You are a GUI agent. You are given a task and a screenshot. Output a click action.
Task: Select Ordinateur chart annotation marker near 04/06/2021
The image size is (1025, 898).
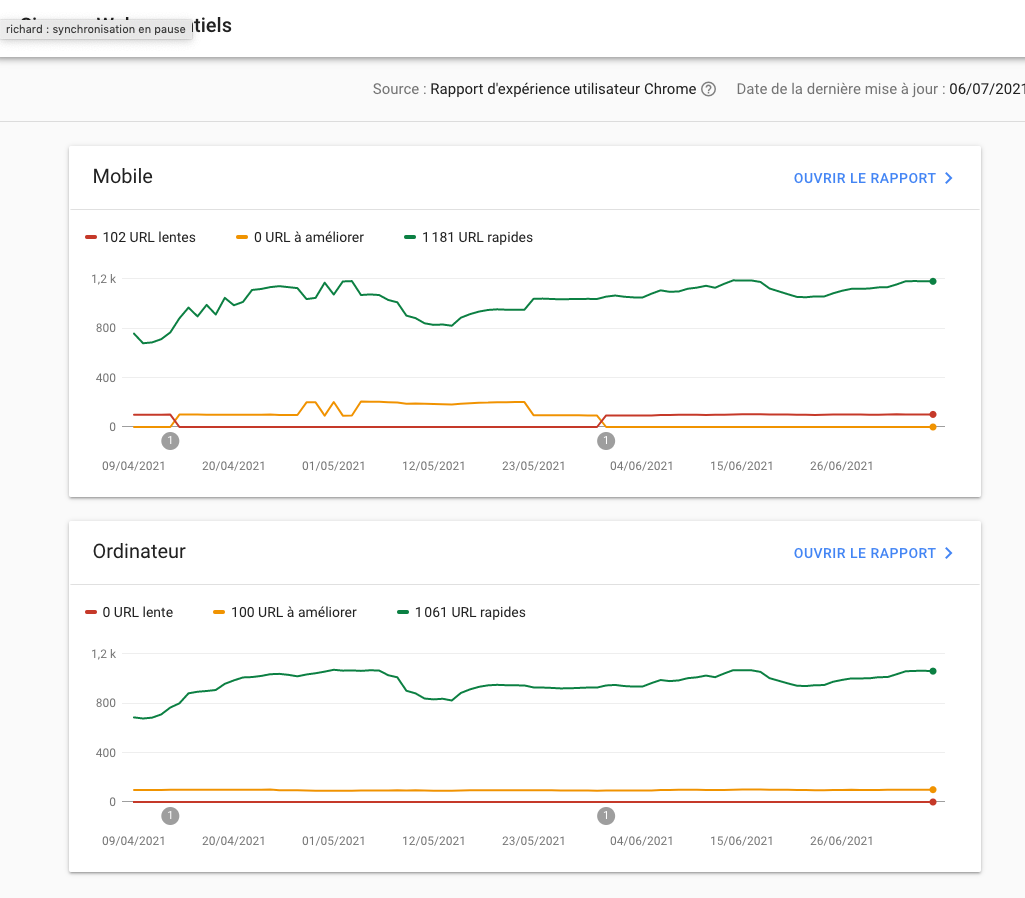[605, 816]
